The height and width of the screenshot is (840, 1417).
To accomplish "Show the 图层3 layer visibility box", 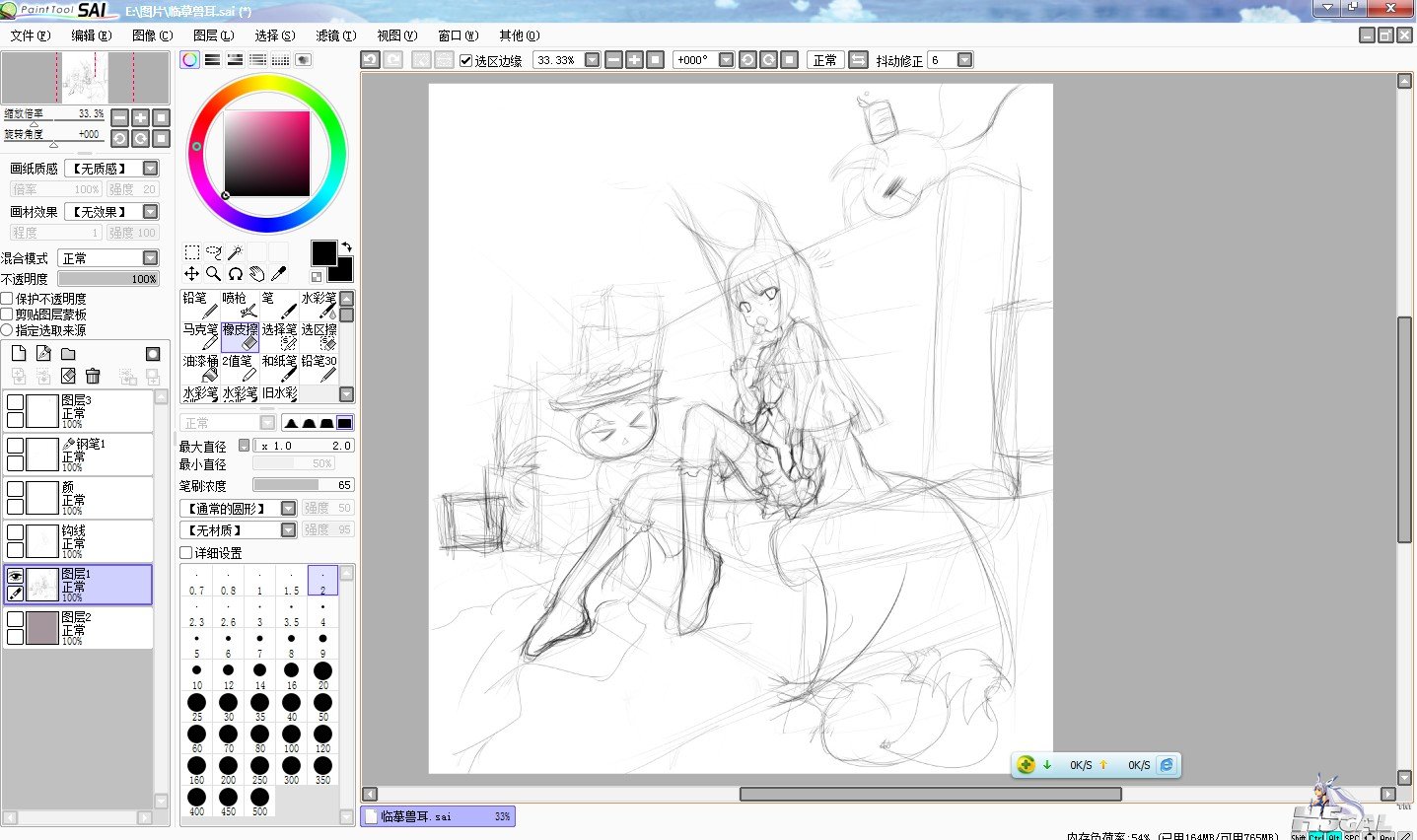I will pyautogui.click(x=15, y=402).
